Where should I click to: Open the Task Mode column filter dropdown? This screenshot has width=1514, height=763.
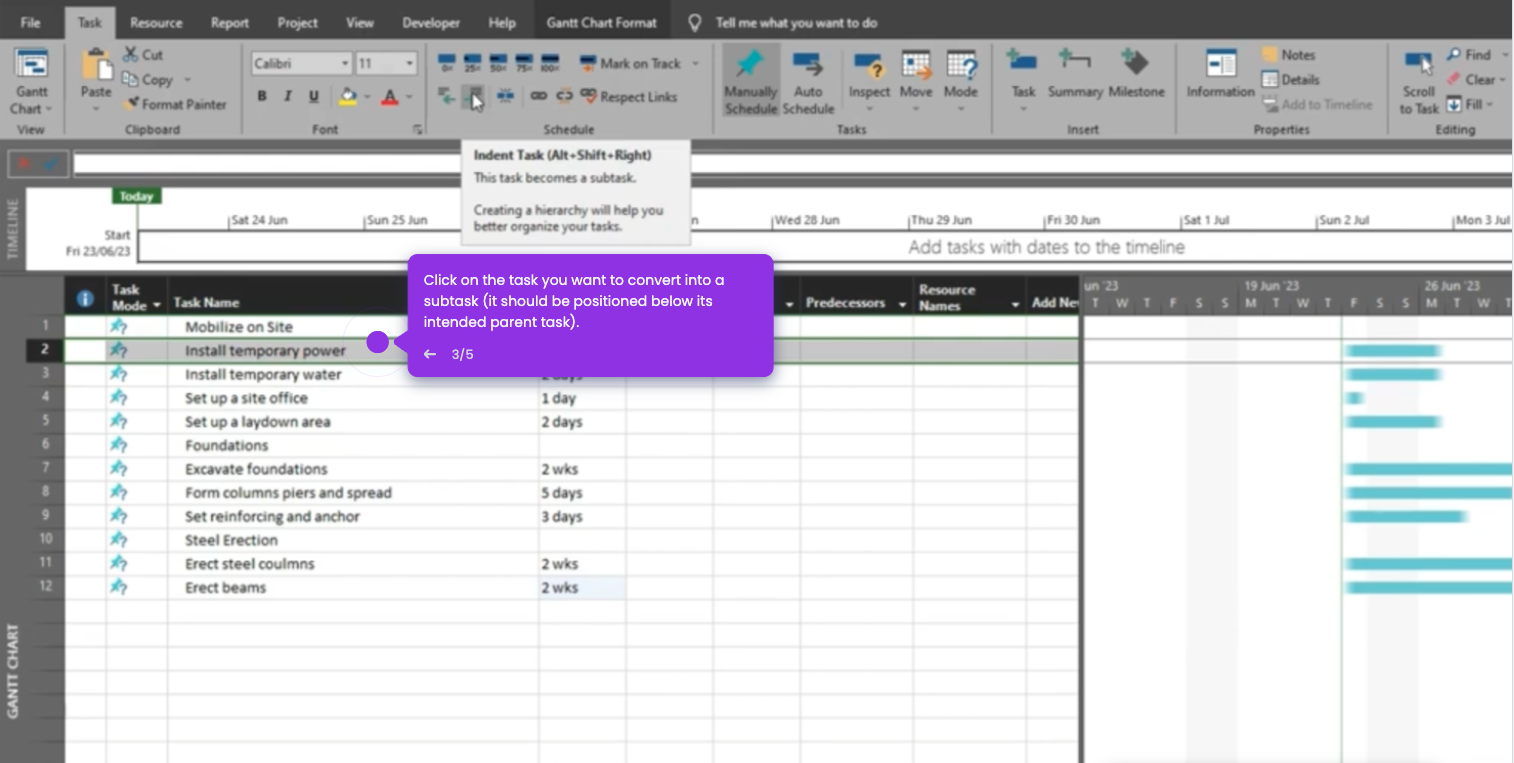(x=157, y=305)
